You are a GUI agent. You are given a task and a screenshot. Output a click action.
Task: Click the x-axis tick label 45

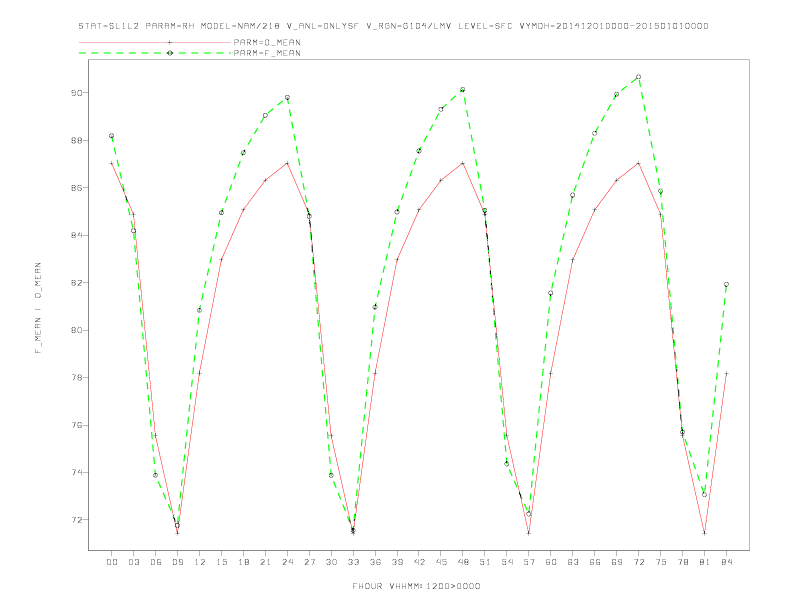[441, 562]
